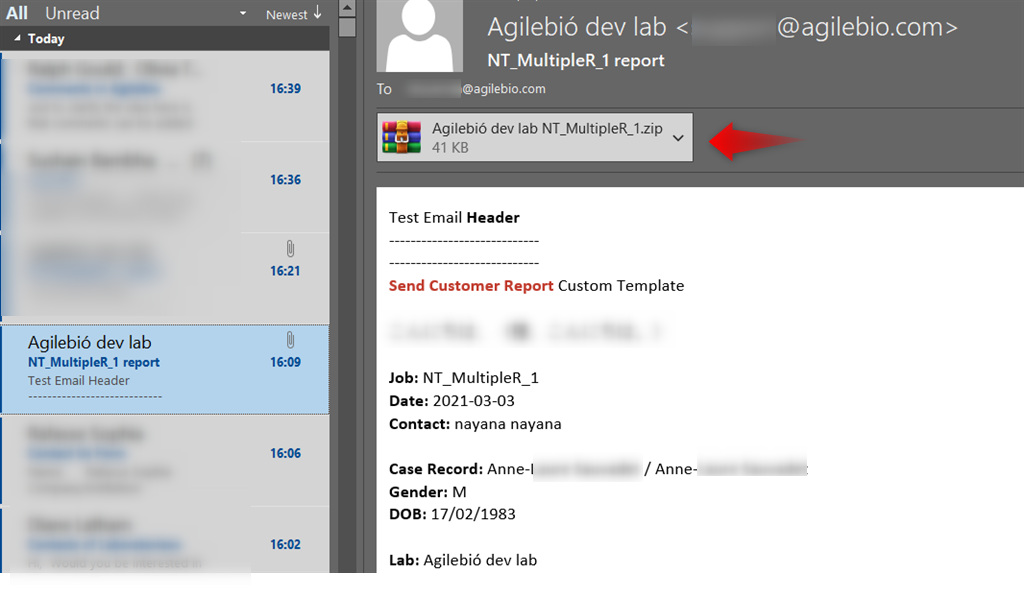Click the sender name Agilebió dev lab in header

(577, 27)
